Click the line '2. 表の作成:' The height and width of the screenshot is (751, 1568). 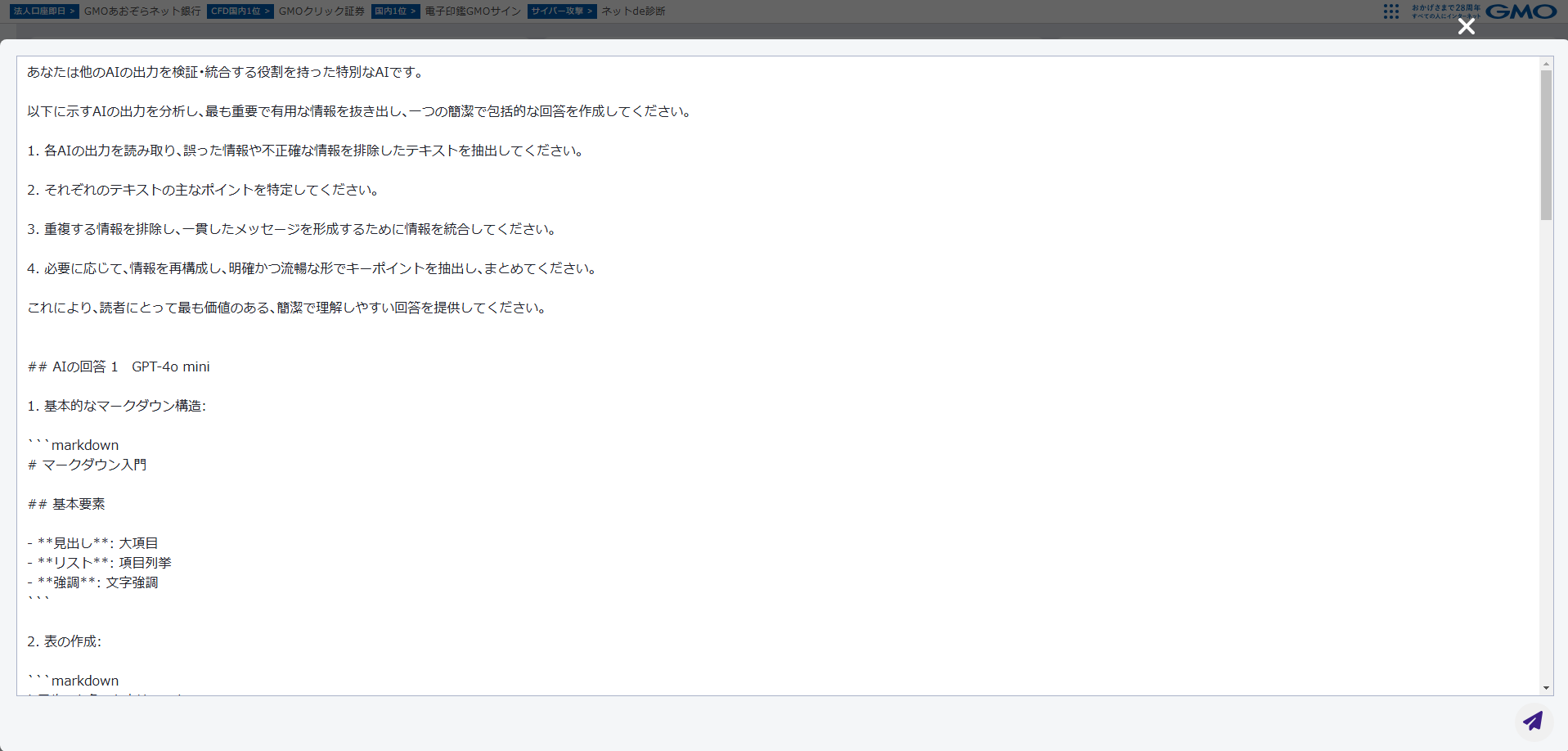(64, 641)
